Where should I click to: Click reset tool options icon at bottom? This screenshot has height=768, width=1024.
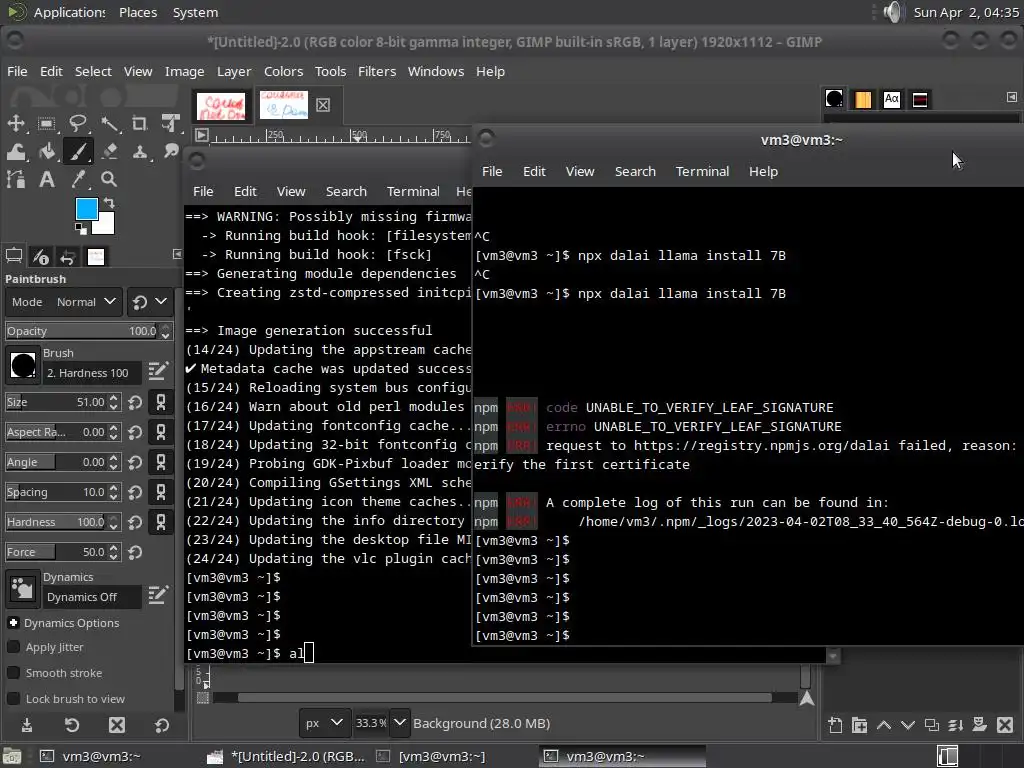tap(161, 725)
